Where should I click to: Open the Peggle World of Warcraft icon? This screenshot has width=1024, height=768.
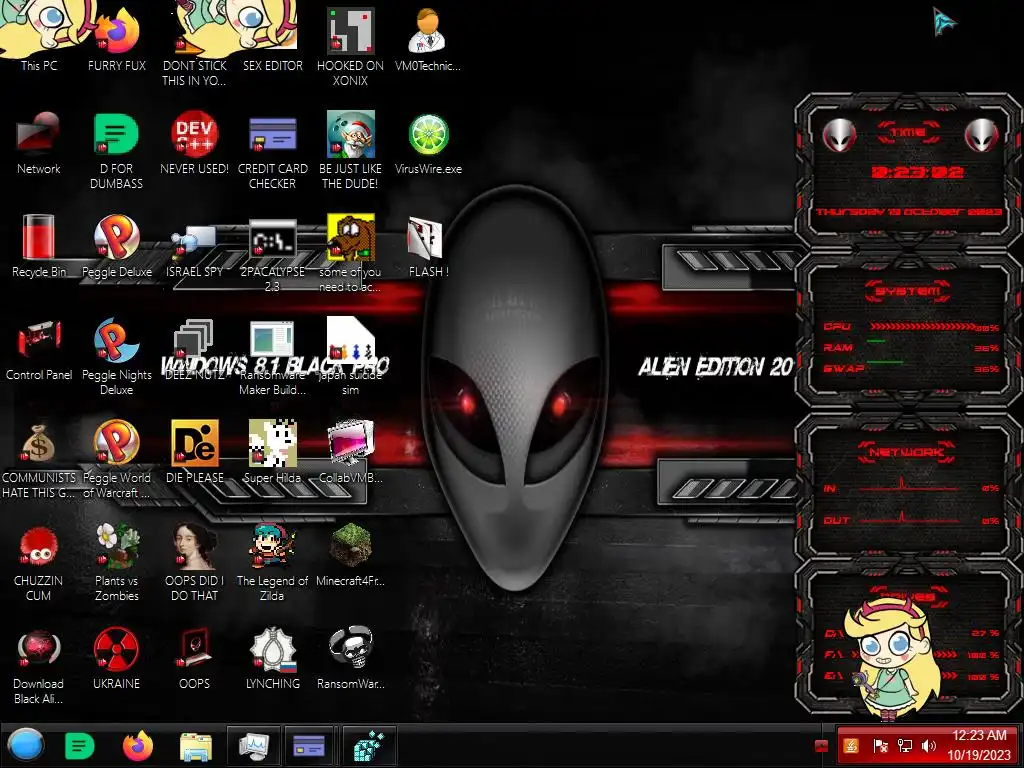tap(116, 459)
